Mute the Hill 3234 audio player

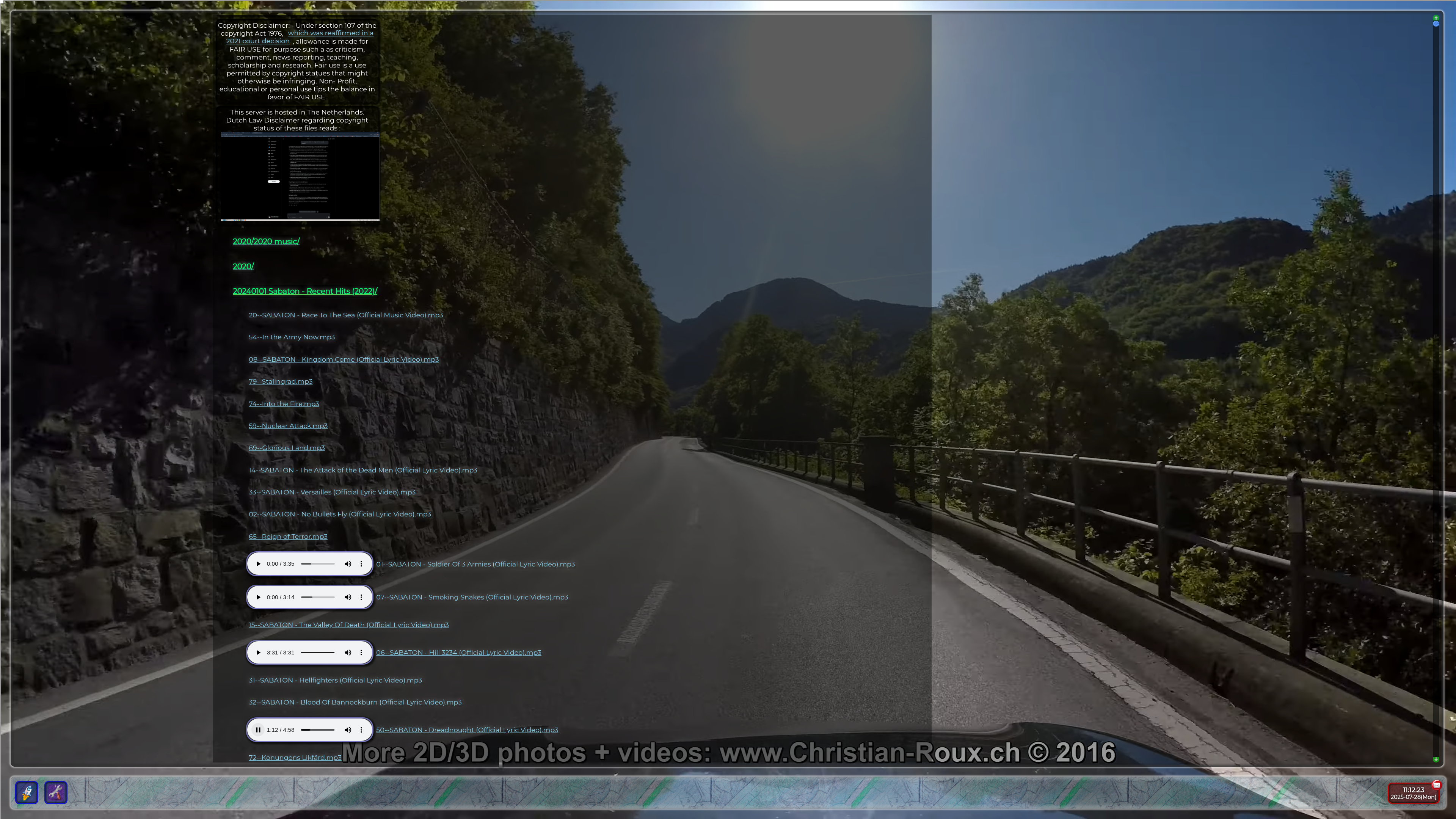[x=348, y=653]
